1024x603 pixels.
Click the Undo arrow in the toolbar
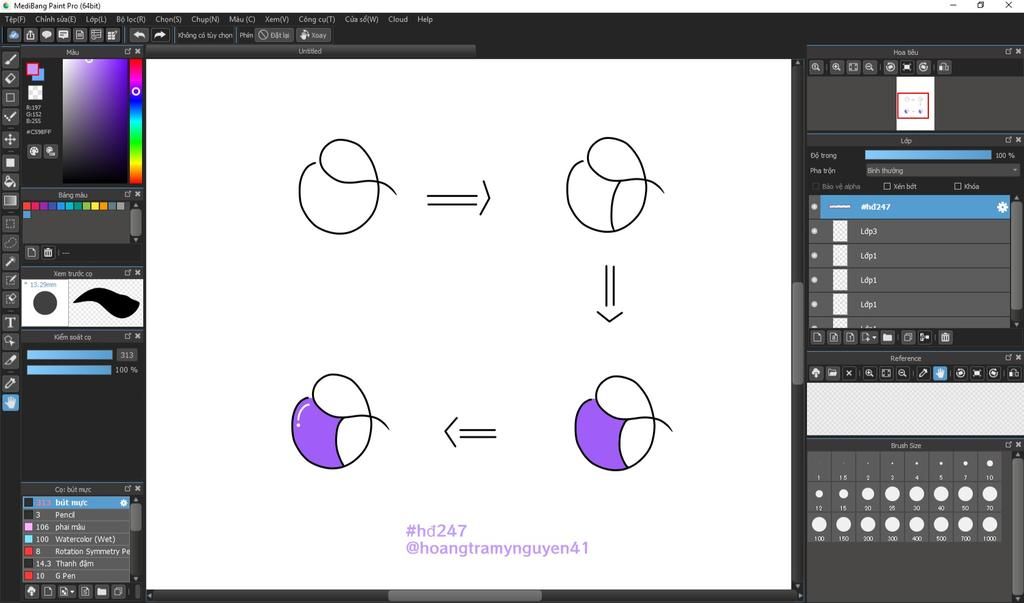[139, 35]
